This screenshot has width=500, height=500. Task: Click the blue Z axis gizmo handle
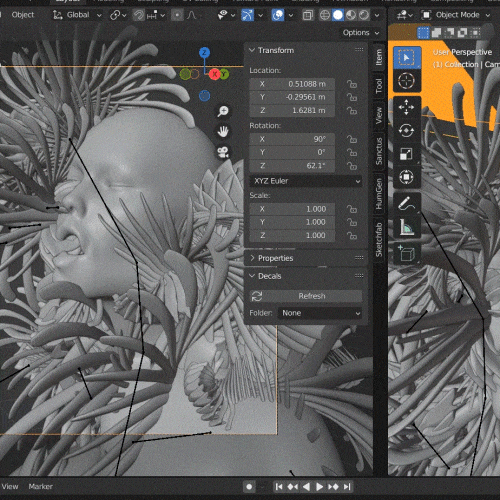[204, 52]
